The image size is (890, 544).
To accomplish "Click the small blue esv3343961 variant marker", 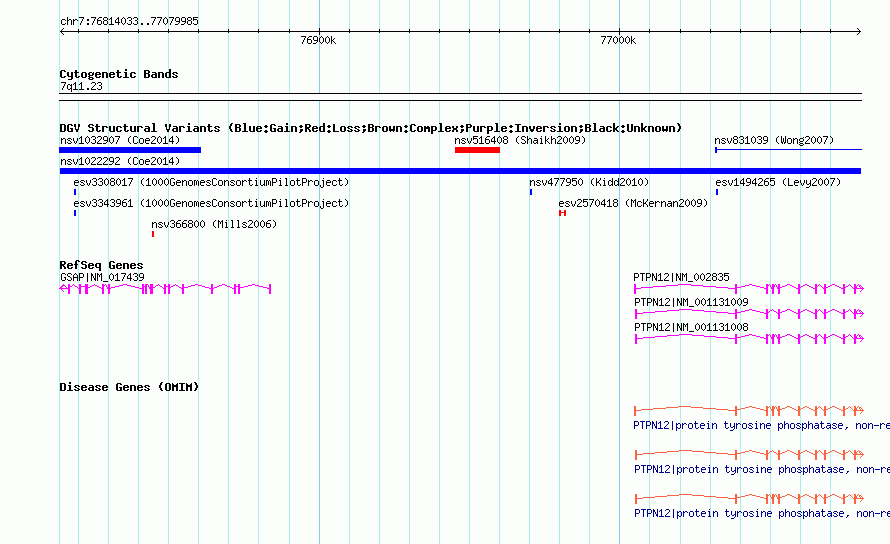I will pyautogui.click(x=75, y=213).
